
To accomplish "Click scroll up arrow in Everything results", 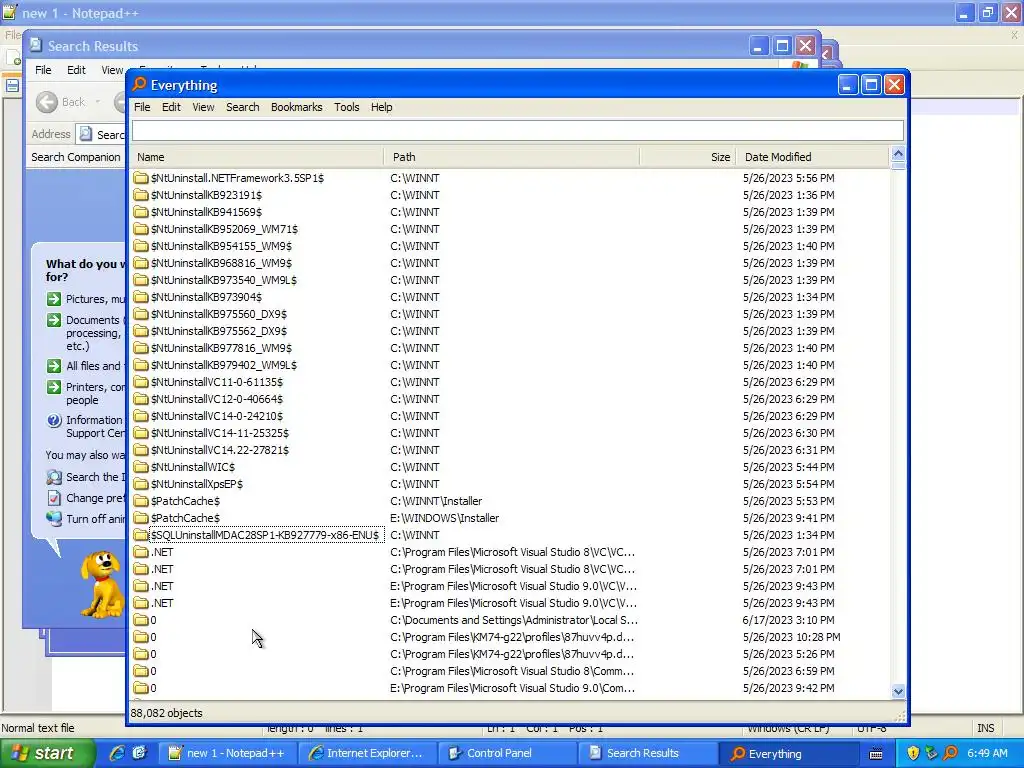I will click(x=898, y=153).
